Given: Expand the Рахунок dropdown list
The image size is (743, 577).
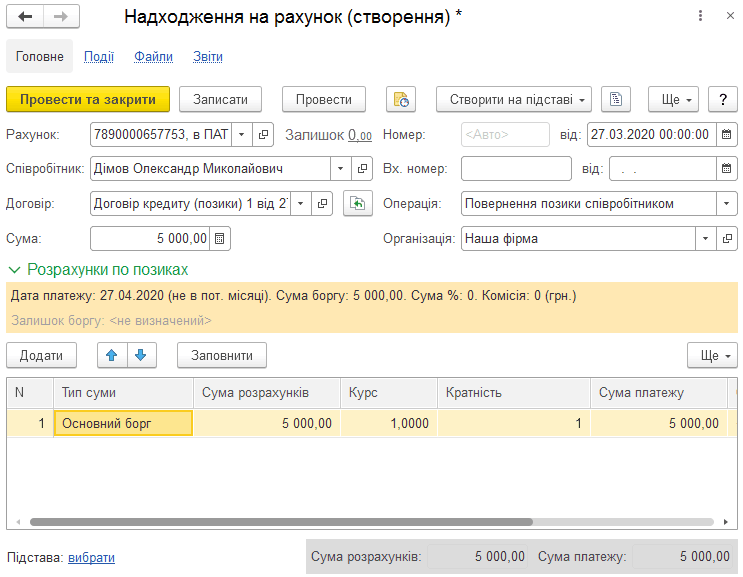Looking at the screenshot, I should 242,135.
